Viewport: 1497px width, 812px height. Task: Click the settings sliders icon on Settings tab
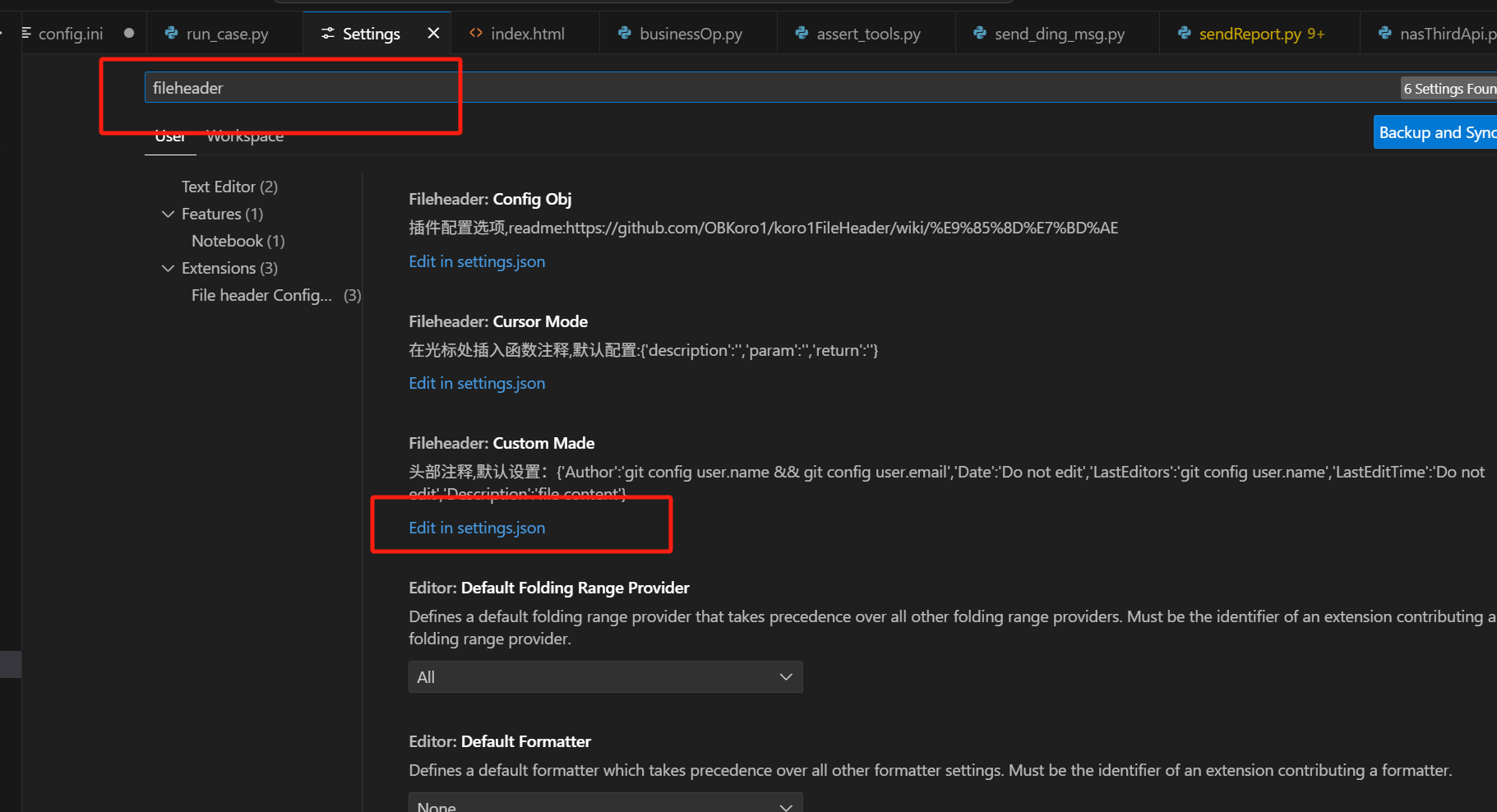coord(328,34)
